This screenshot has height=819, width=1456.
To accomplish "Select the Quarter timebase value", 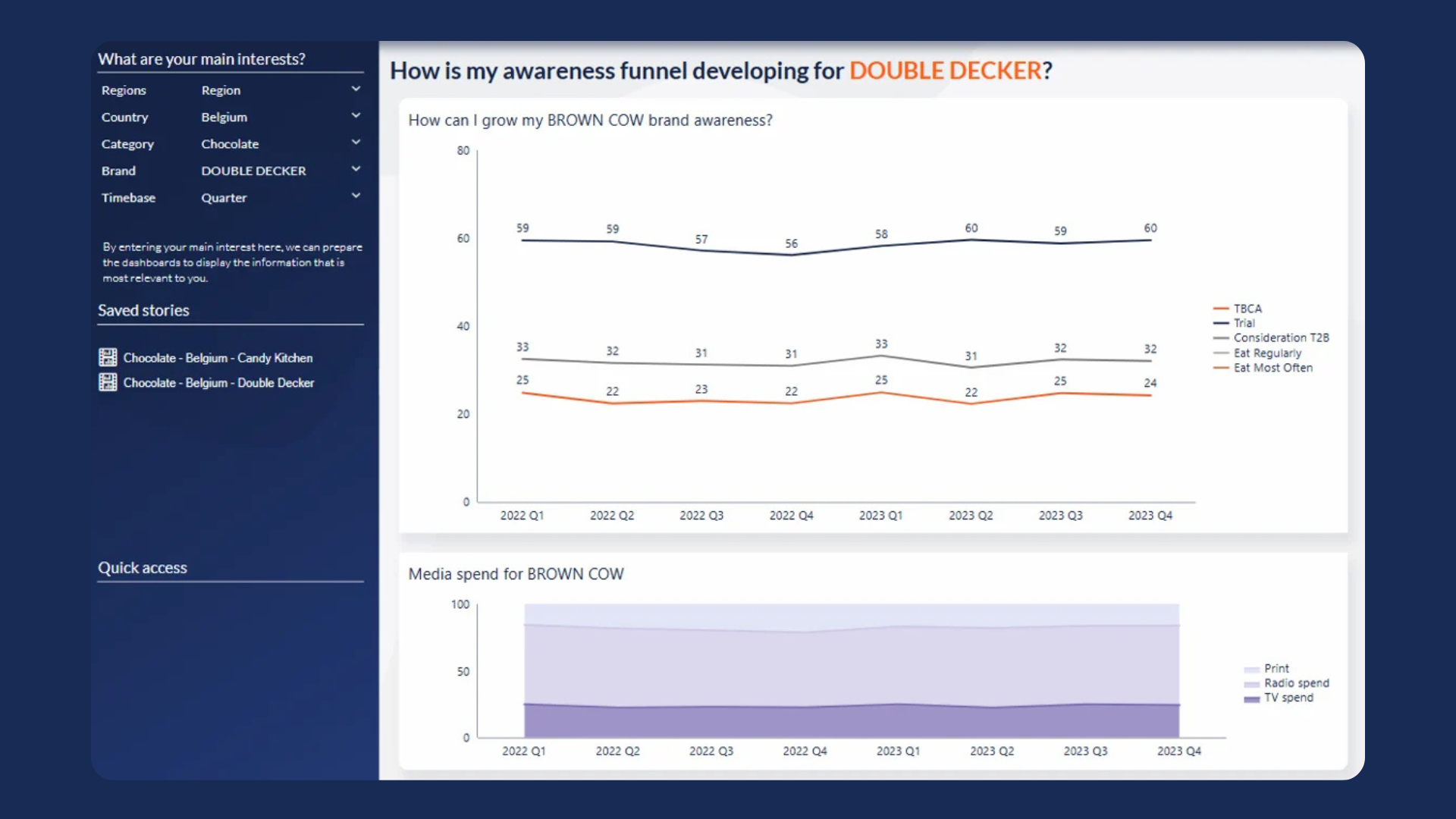I will click(224, 198).
